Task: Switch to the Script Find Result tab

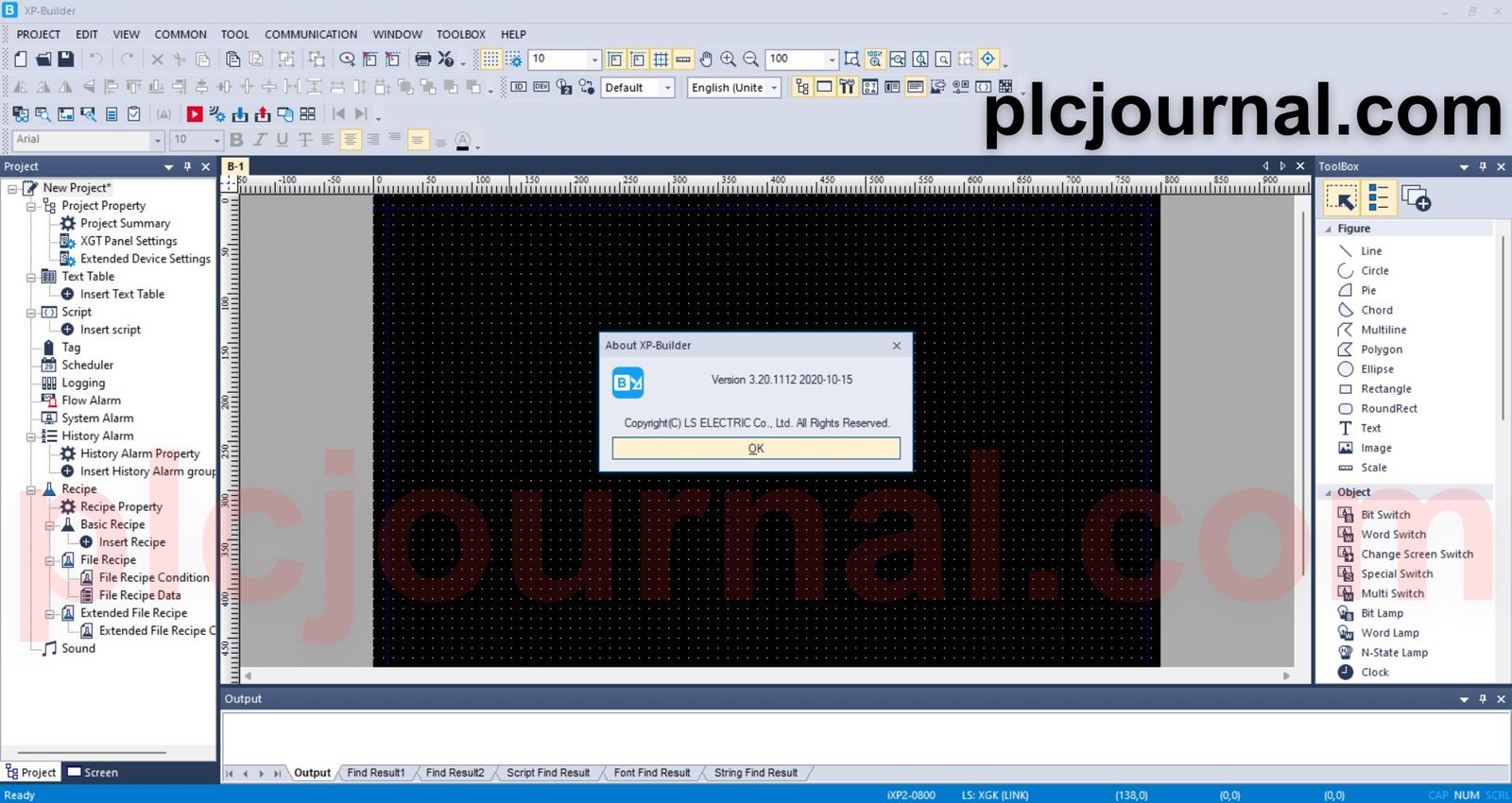Action: [548, 773]
